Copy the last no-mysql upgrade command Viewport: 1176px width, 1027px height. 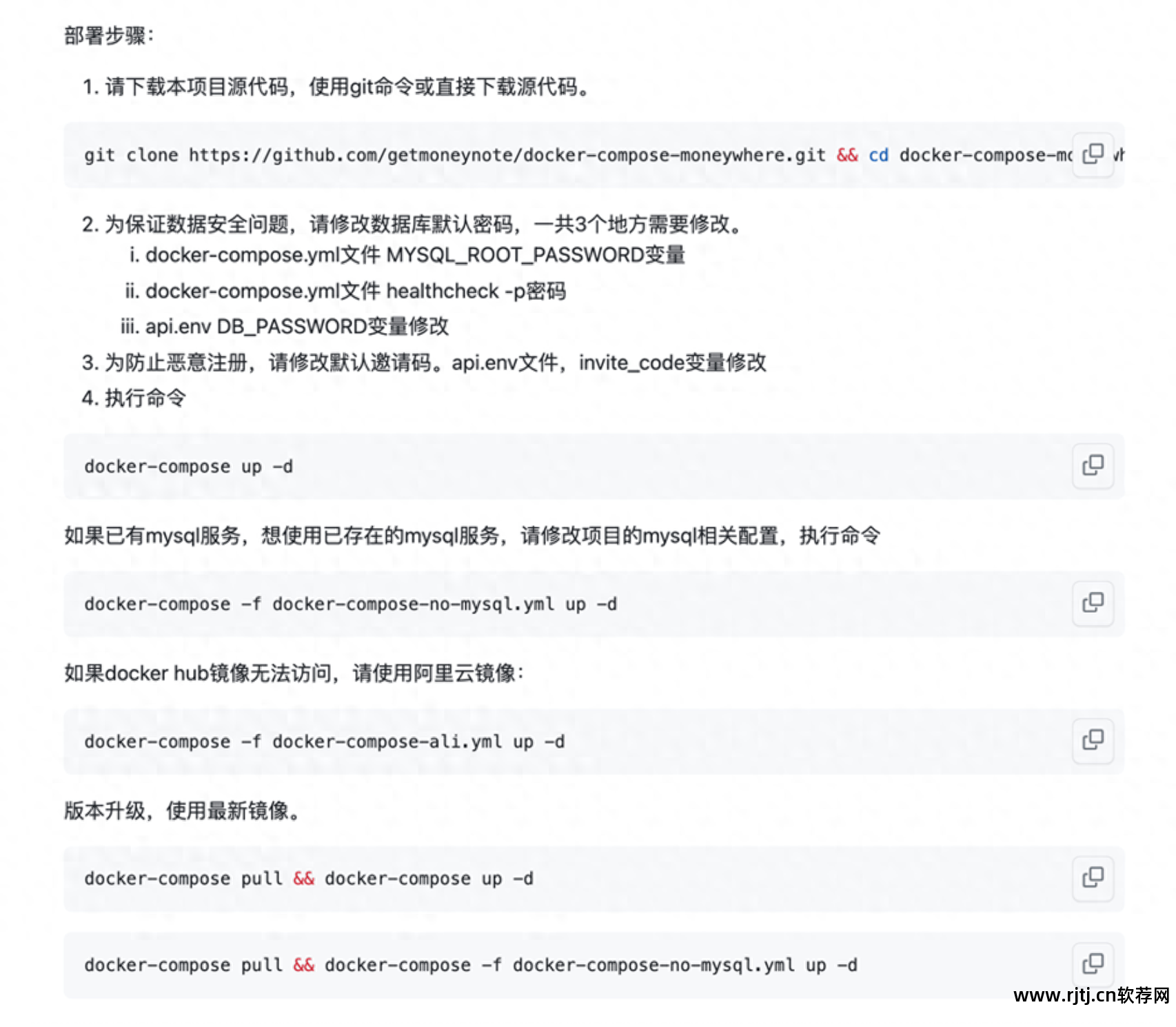[1093, 965]
